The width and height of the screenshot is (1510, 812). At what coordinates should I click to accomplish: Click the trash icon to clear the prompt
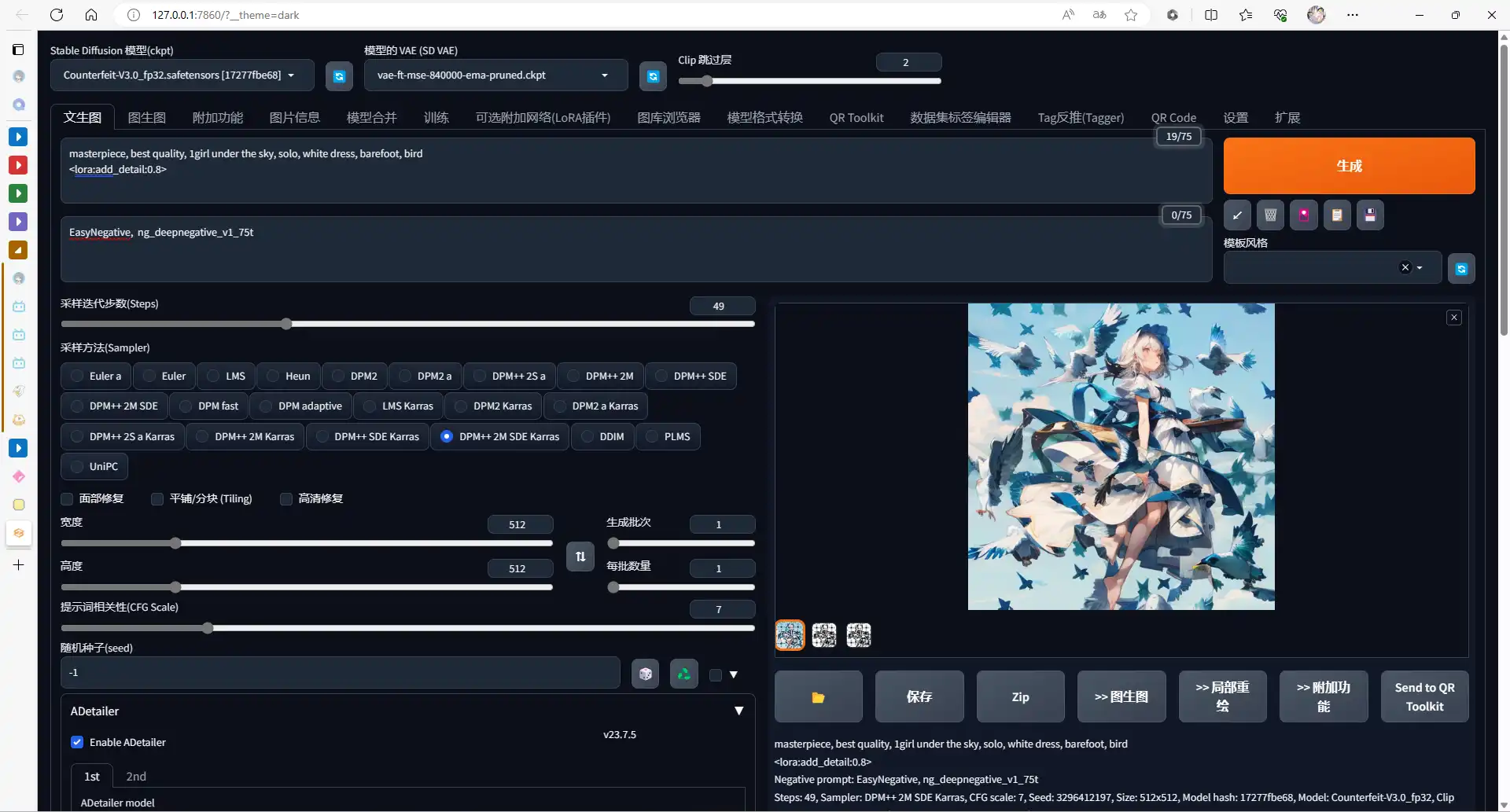coord(1270,215)
